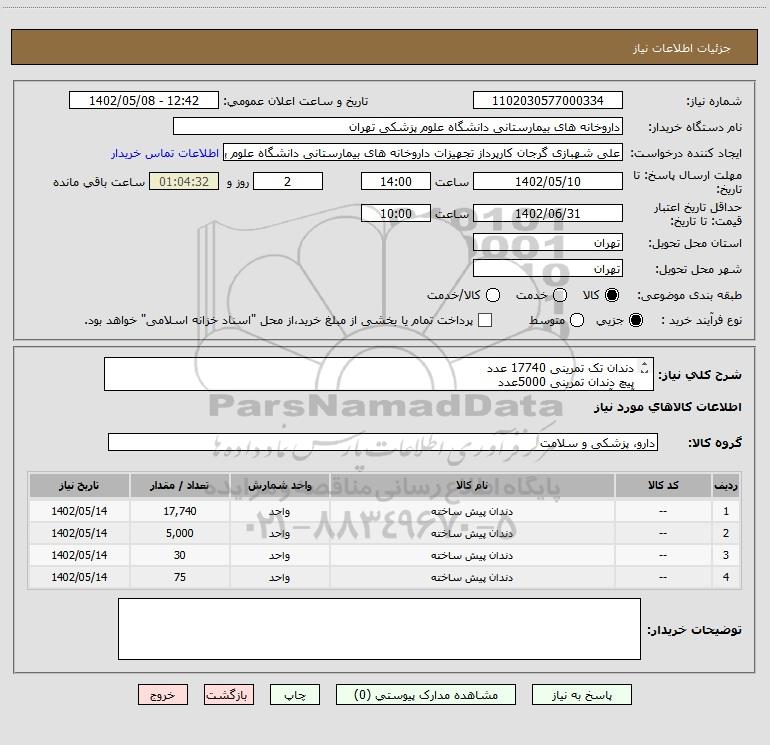Viewport: 770px width, 745px height.
Task: Click the کد کالا column header
Action: pos(663,486)
